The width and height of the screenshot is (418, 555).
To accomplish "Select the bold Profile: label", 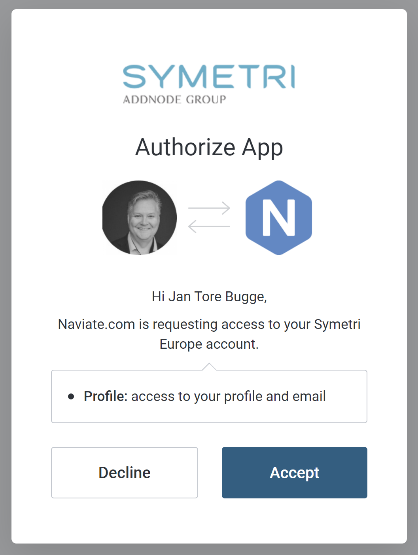I will click(x=105, y=396).
